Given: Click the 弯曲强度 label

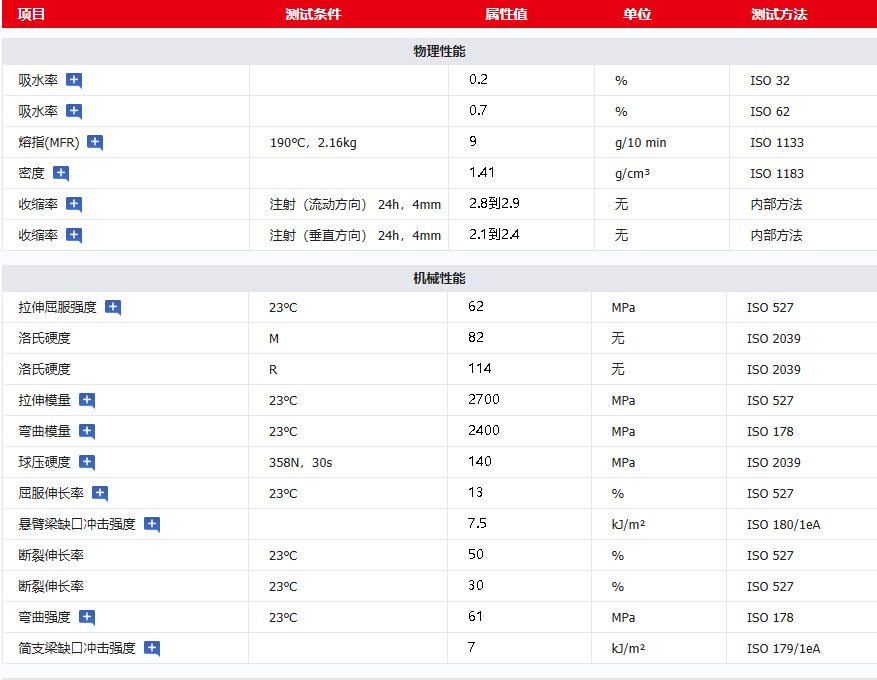Looking at the screenshot, I should pyautogui.click(x=44, y=617).
